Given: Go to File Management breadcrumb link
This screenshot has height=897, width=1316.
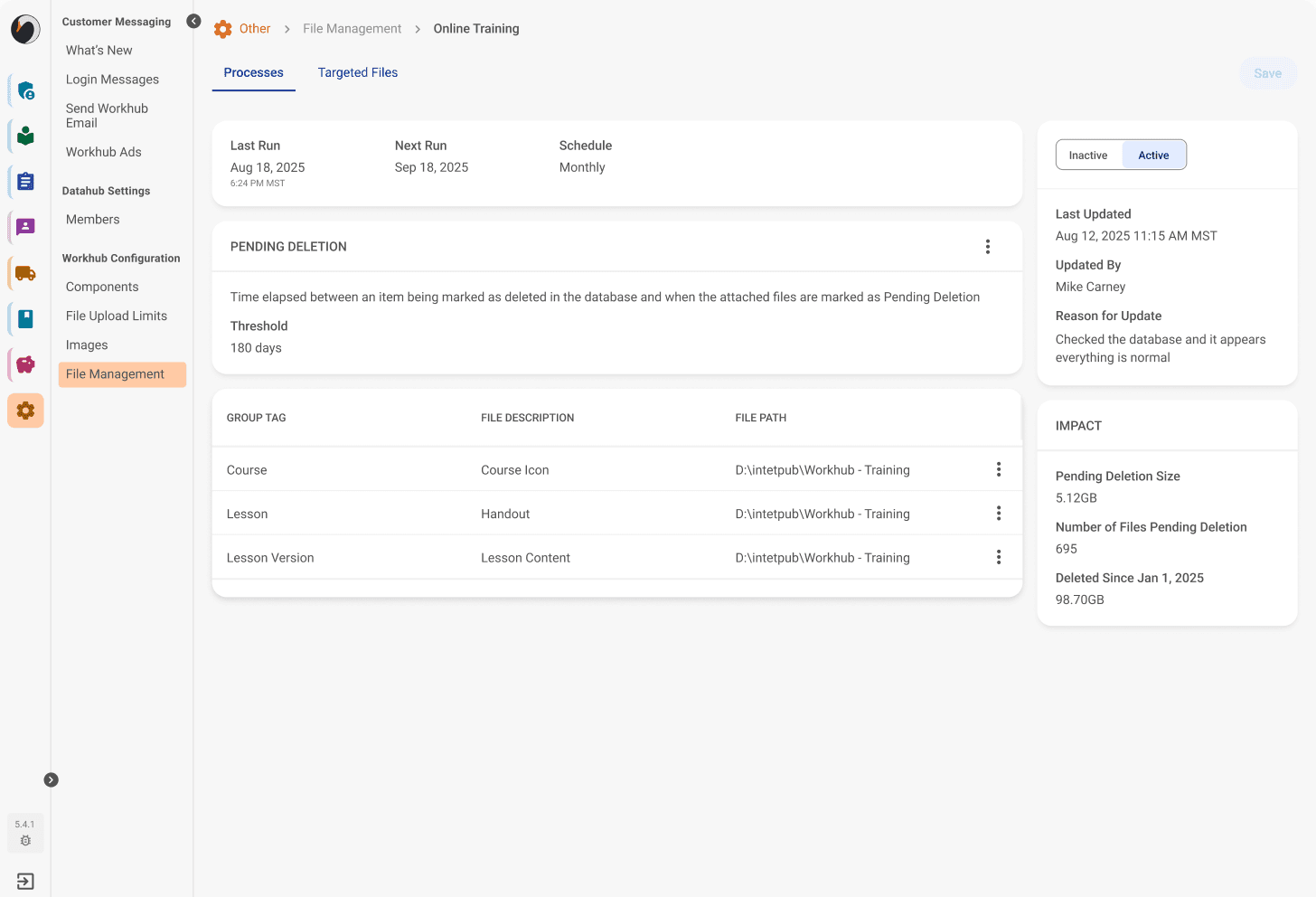Looking at the screenshot, I should (352, 29).
